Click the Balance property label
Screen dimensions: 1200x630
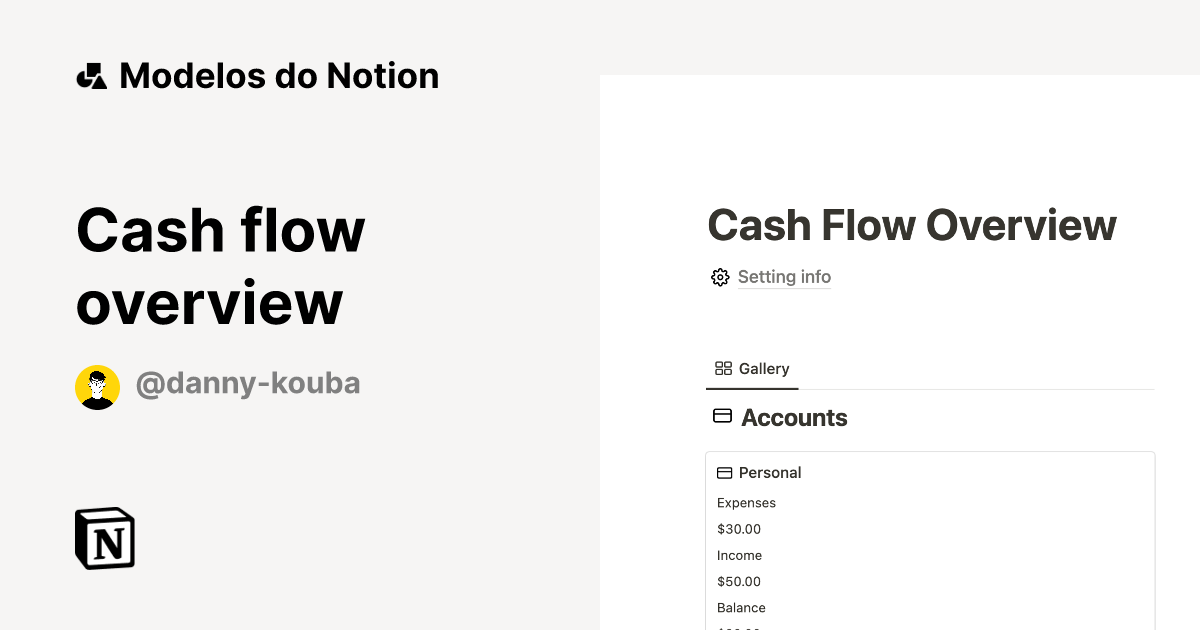[741, 607]
